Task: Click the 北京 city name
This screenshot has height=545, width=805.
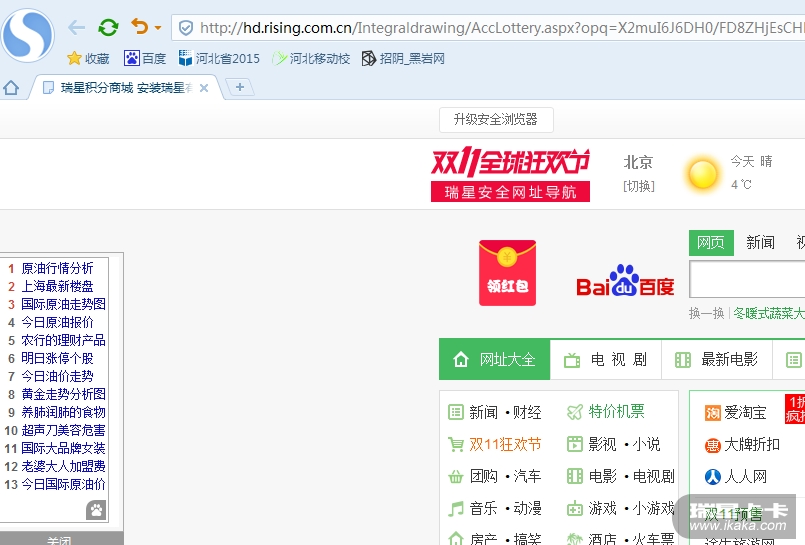Action: [638, 163]
